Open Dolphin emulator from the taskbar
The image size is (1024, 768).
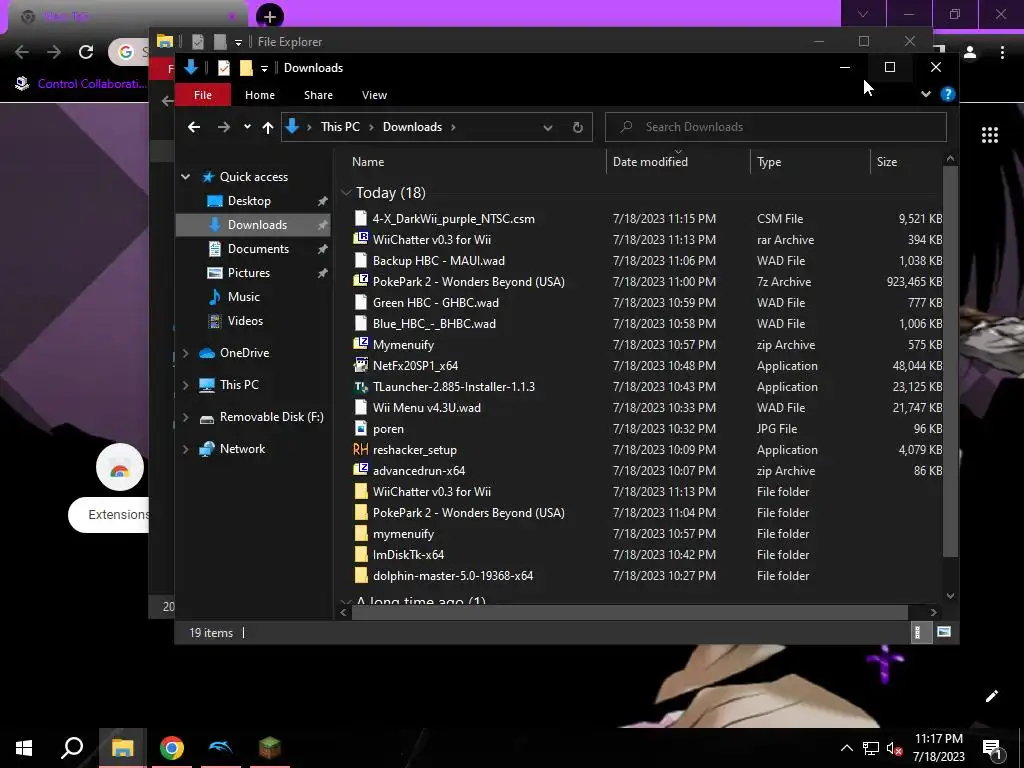coord(220,748)
